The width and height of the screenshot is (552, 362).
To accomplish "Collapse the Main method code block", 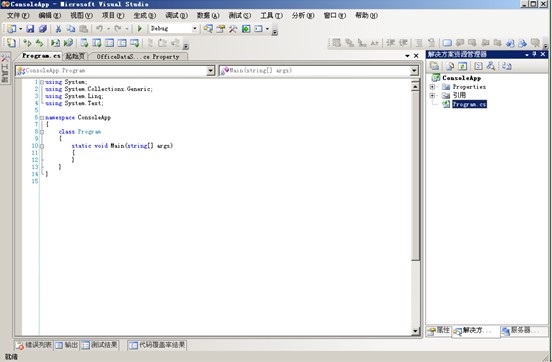I will click(x=42, y=146).
